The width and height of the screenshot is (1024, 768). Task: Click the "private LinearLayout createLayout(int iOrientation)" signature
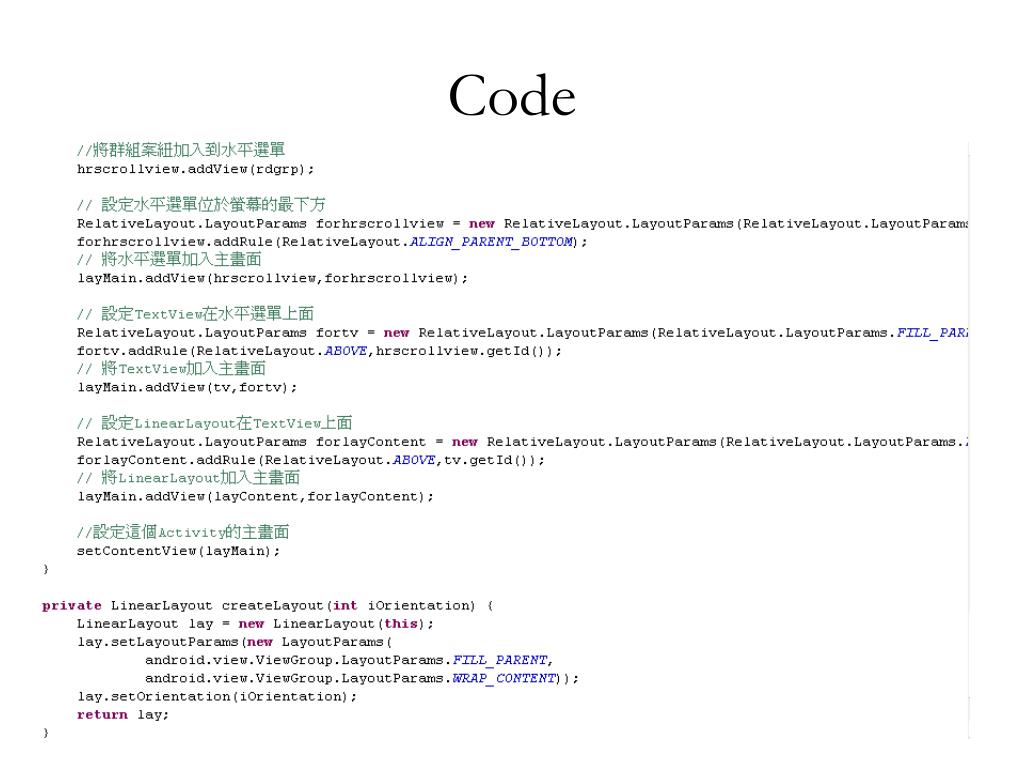click(259, 606)
